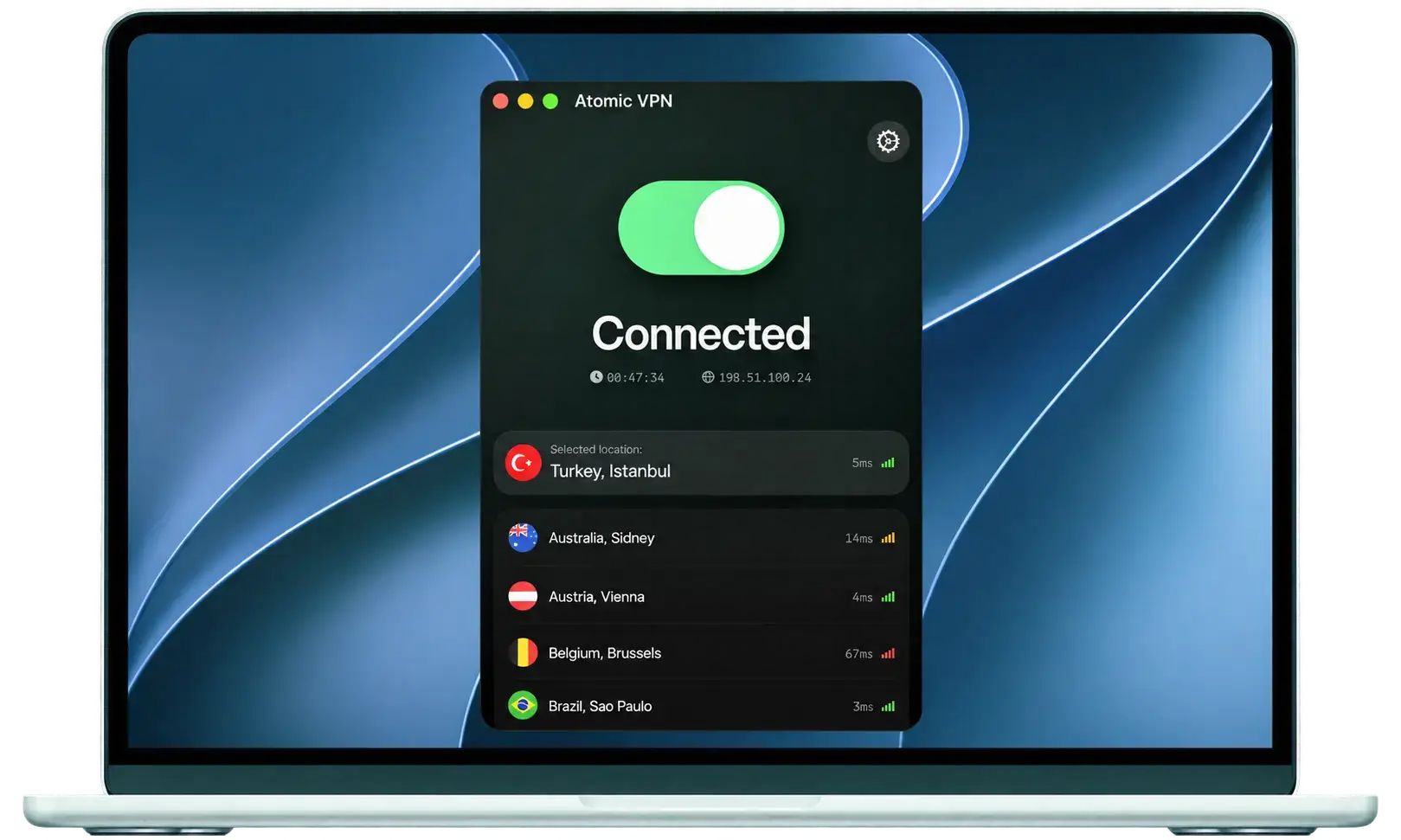Click the red signal bars next to 67ms
This screenshot has width=1401, height=840.
888,653
